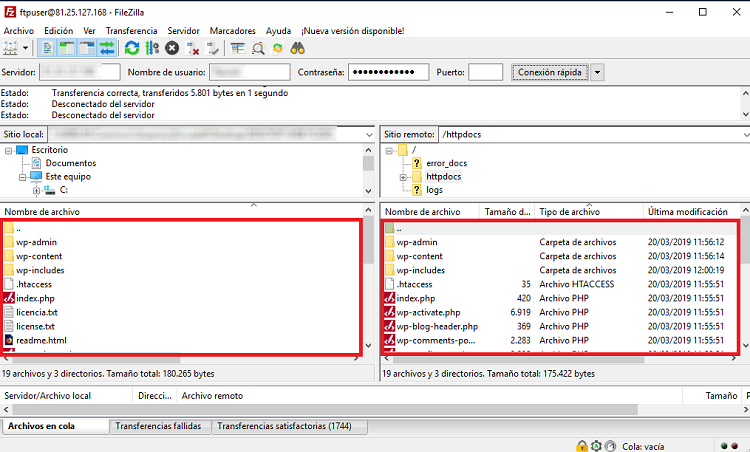Select logs folder in remote tree
This screenshot has height=452, width=750.
point(434,190)
